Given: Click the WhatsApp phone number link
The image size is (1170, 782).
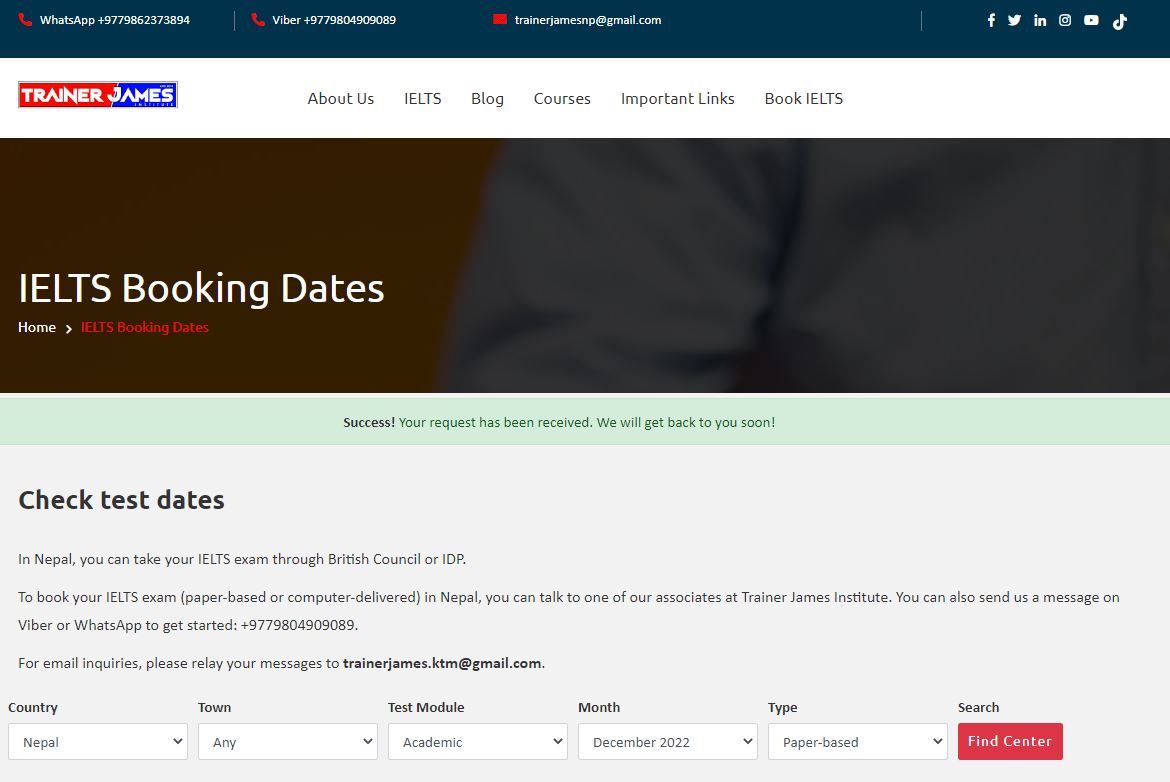Looking at the screenshot, I should click(114, 20).
